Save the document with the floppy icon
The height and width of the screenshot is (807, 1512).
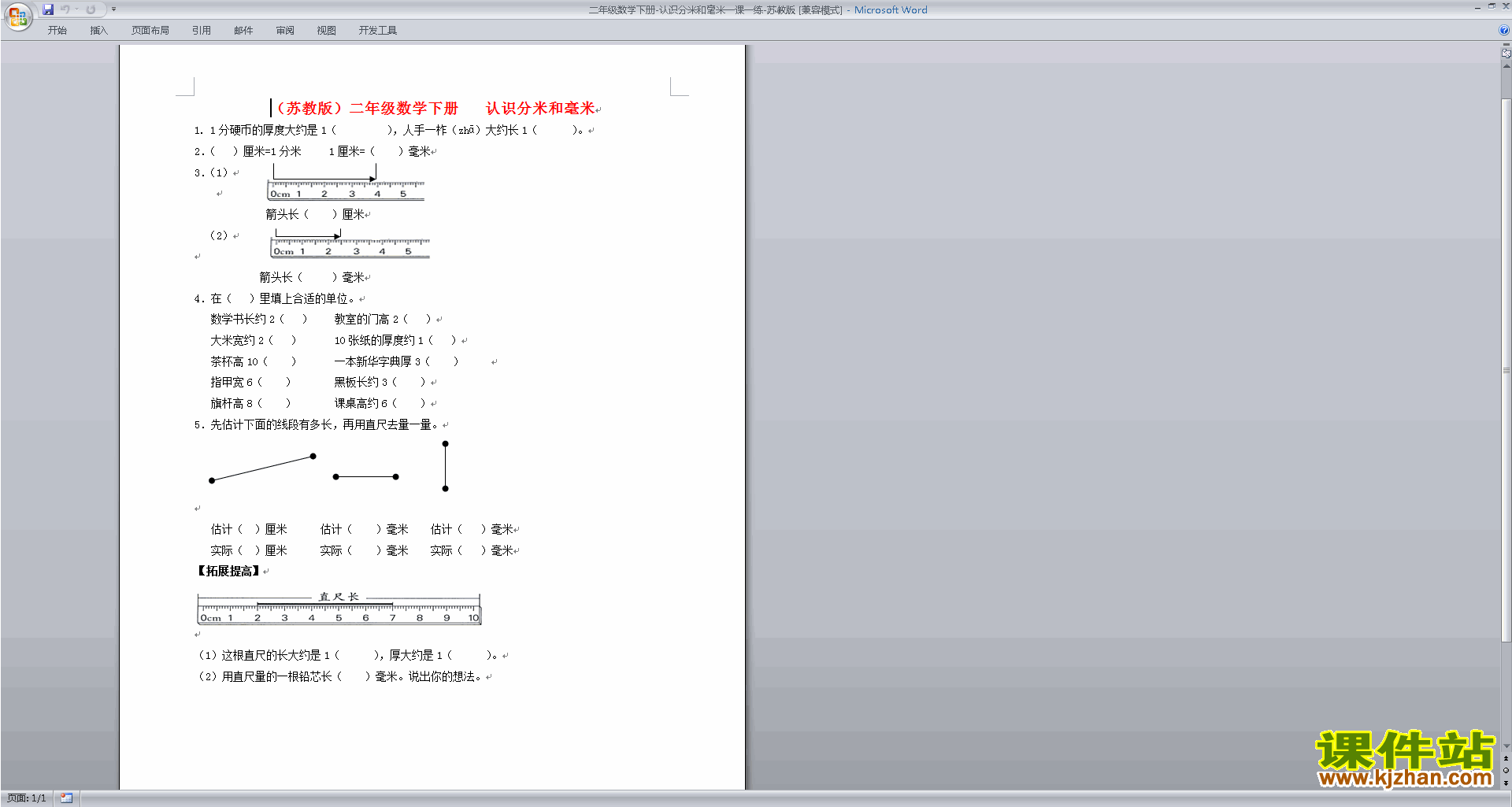click(48, 9)
